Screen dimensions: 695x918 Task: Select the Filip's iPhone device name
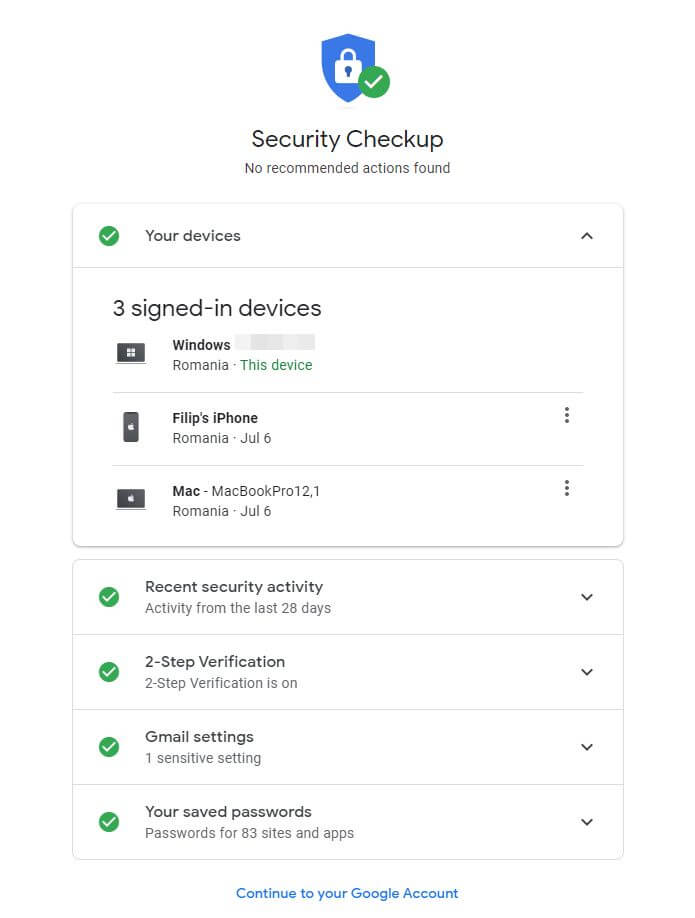pos(215,418)
